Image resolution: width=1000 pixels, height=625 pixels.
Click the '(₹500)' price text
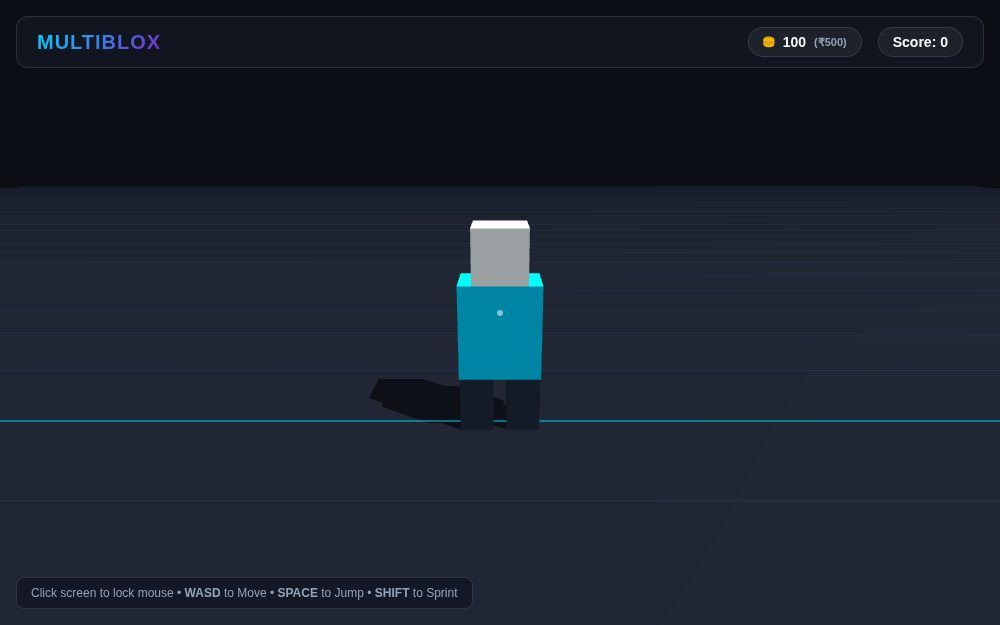[x=830, y=42]
